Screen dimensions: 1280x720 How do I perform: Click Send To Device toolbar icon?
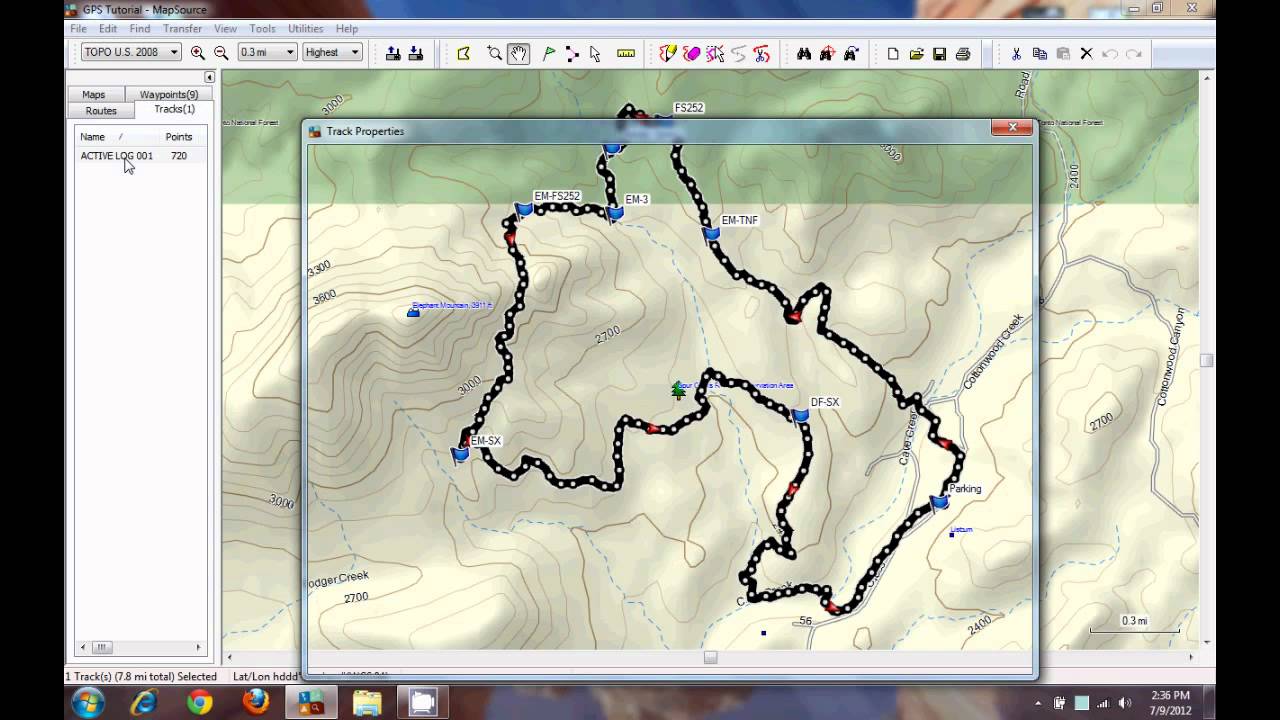coord(393,53)
